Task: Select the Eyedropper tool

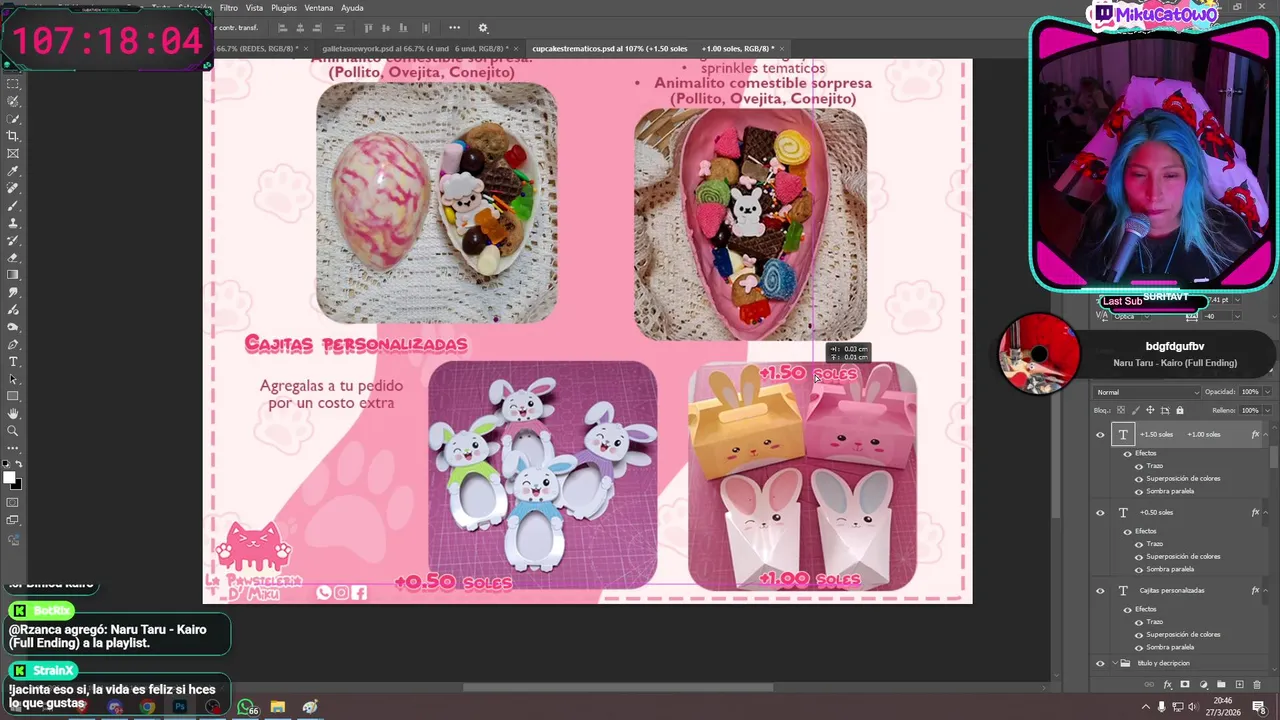Action: [x=13, y=171]
